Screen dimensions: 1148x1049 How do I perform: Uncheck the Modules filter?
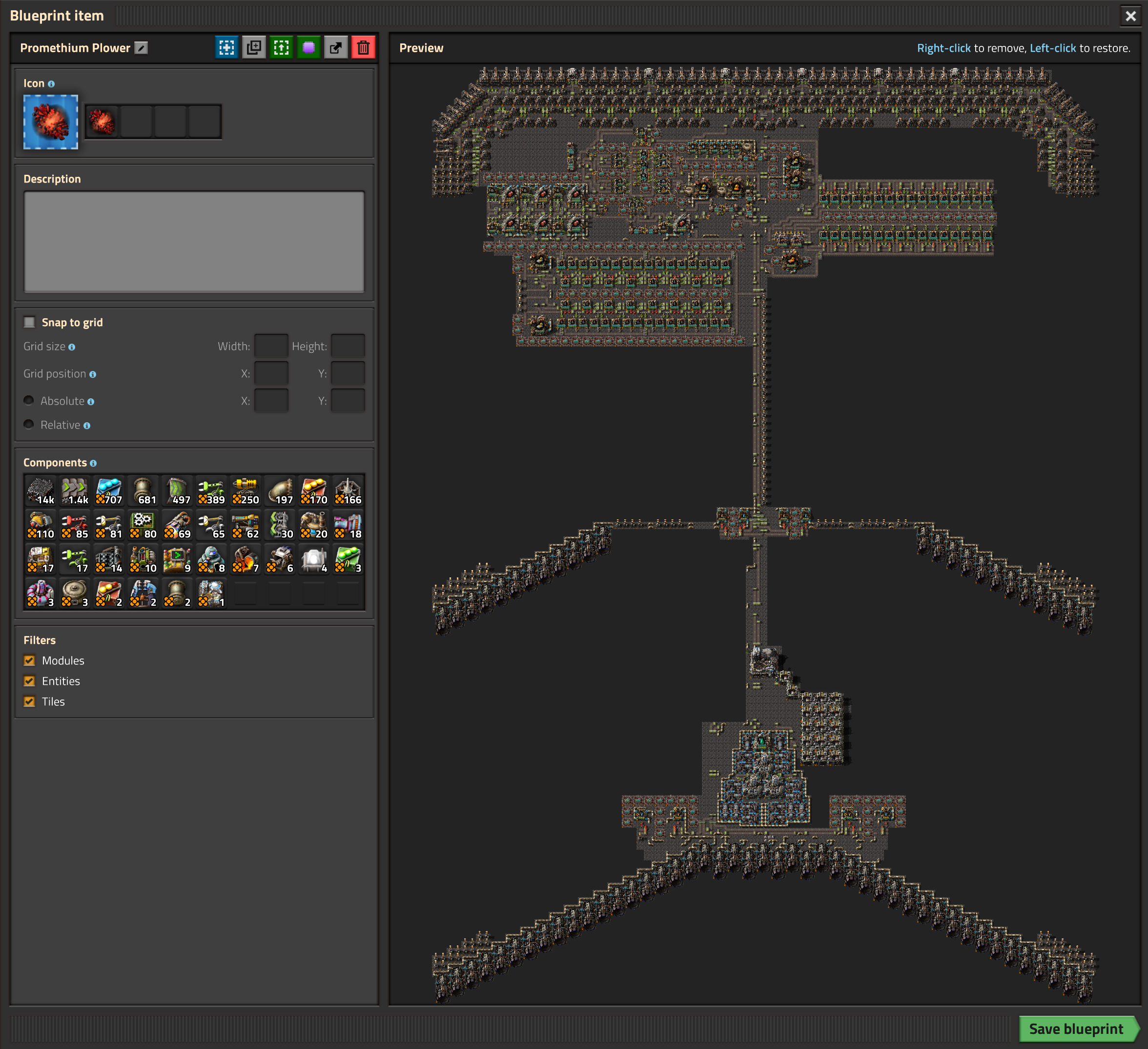point(30,660)
